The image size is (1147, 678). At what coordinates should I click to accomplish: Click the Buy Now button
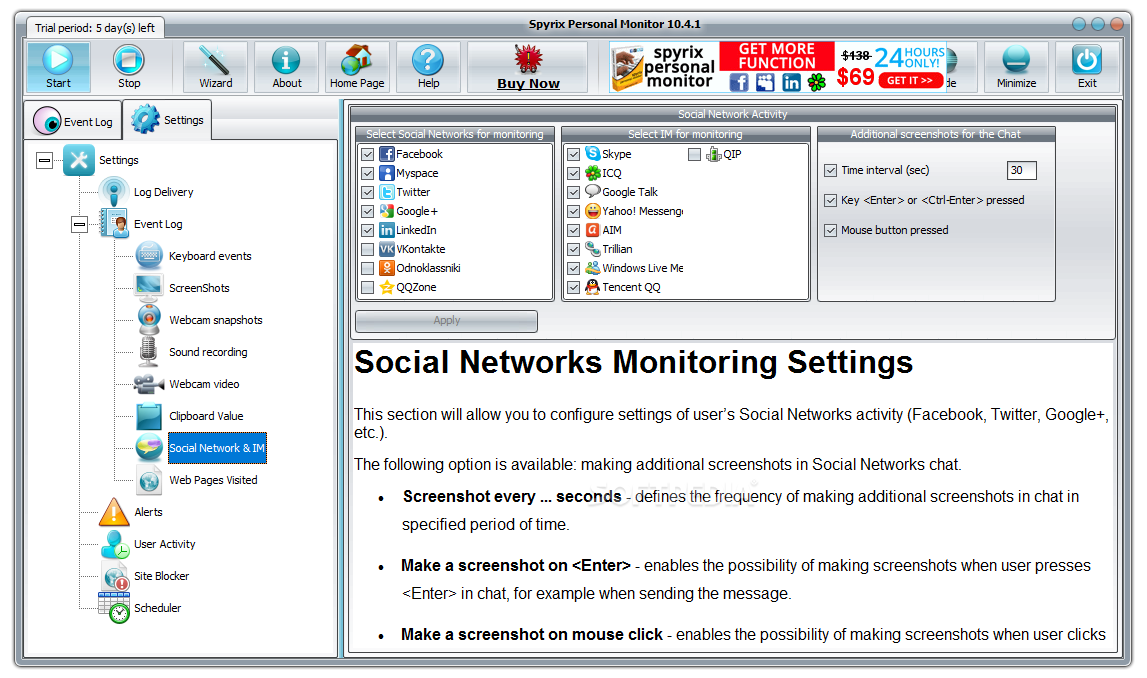click(x=528, y=67)
